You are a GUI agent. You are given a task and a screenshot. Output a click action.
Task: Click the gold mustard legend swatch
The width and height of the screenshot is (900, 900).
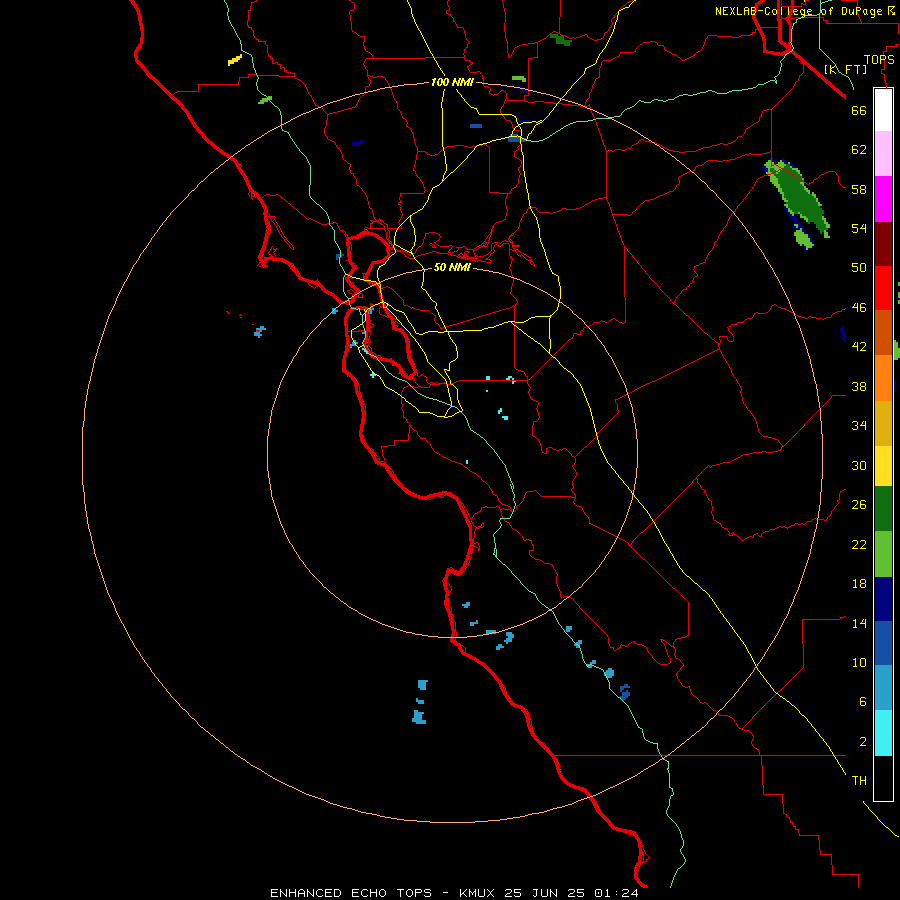(883, 424)
